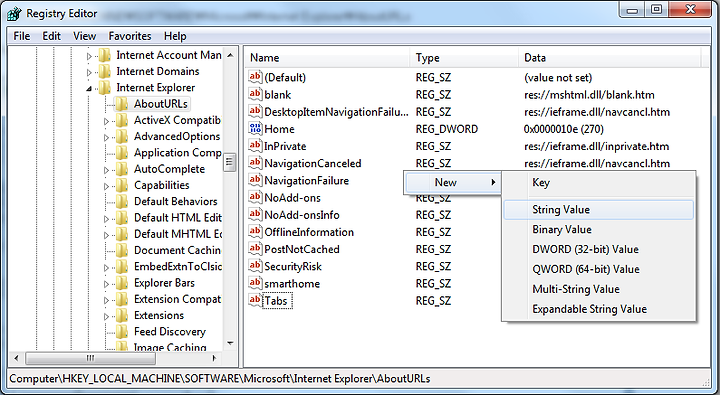The image size is (720, 395).
Task: Choose DWORD (32-bit) Value
Action: 598,249
